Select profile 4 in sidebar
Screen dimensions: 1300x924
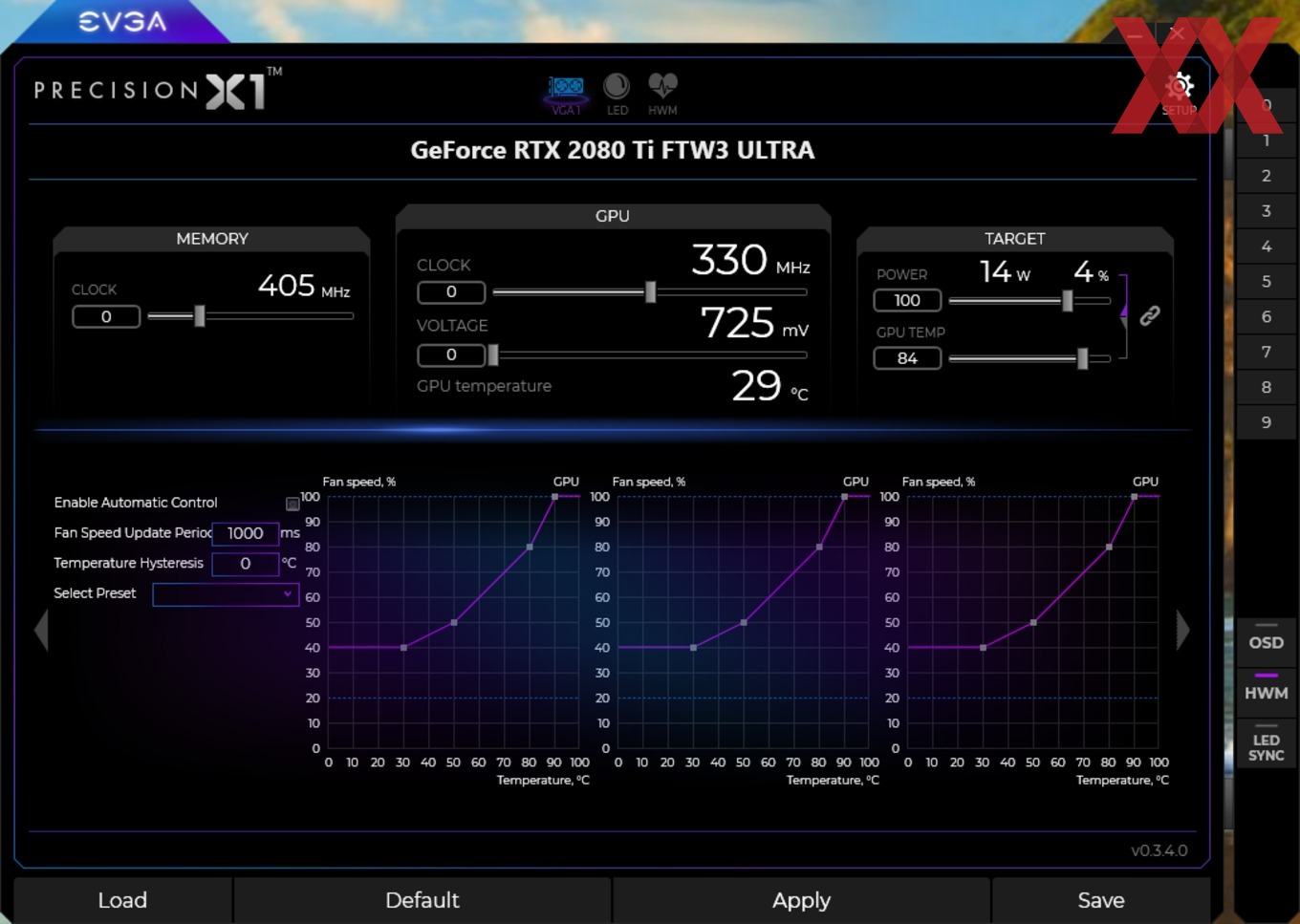[1267, 247]
